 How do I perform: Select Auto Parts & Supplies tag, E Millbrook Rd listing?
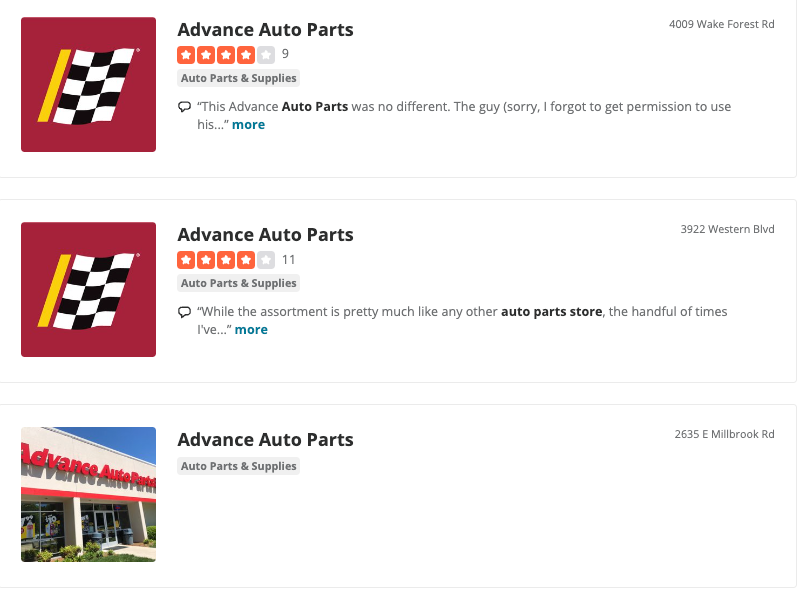tap(239, 466)
